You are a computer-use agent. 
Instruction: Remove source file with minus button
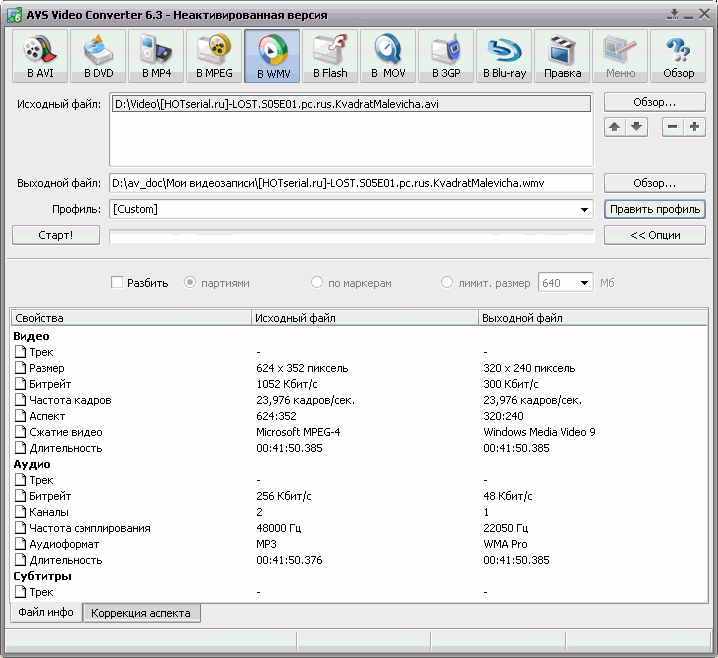[x=673, y=127]
